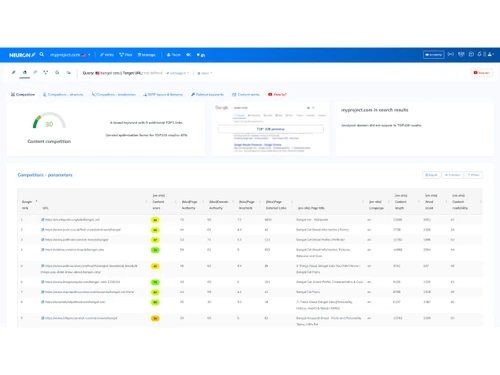Screen dimensions: 500x375
Task: Open the rank 2 competitor URL link
Action: 83,230
